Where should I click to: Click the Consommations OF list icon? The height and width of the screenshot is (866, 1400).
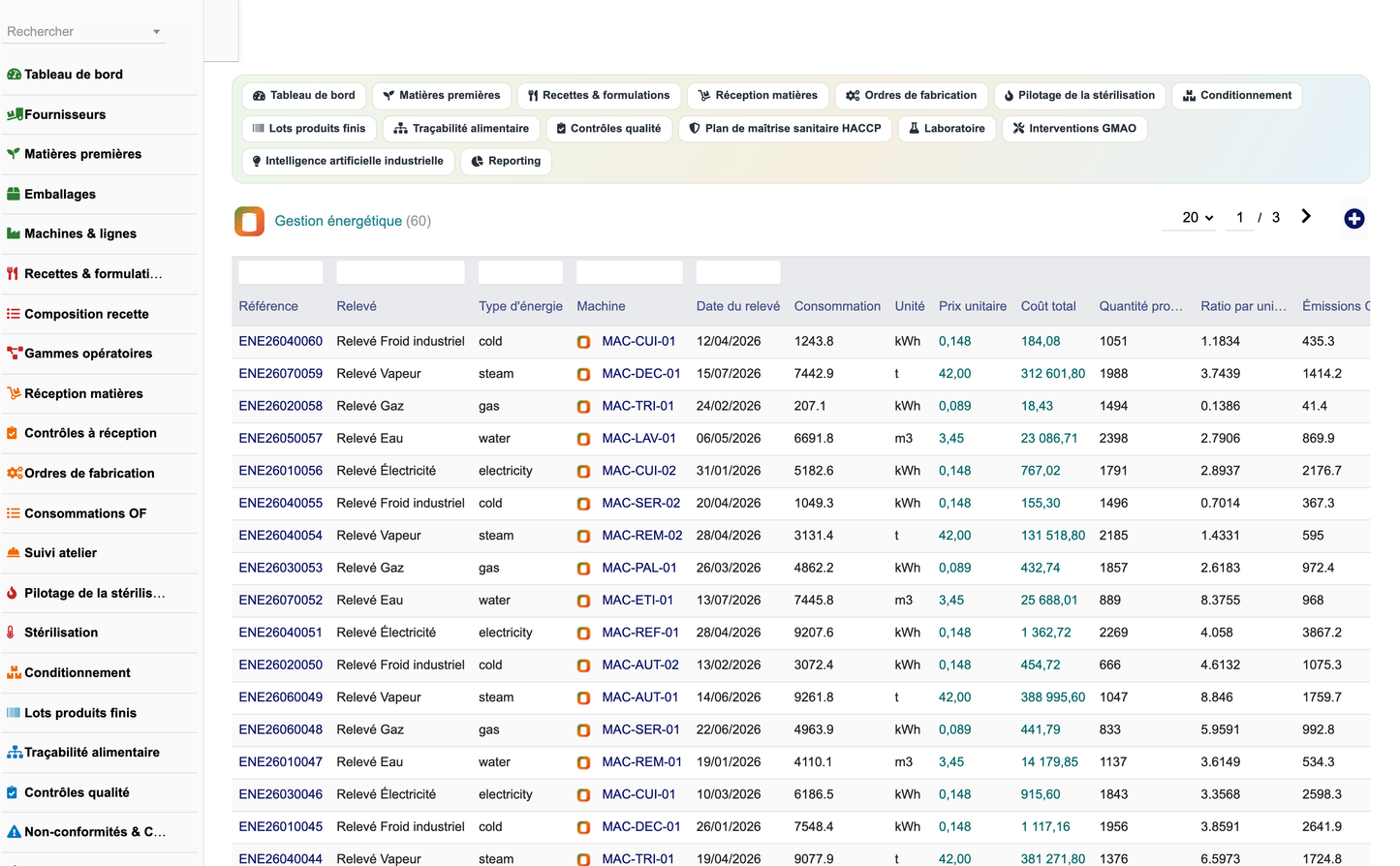click(x=14, y=513)
